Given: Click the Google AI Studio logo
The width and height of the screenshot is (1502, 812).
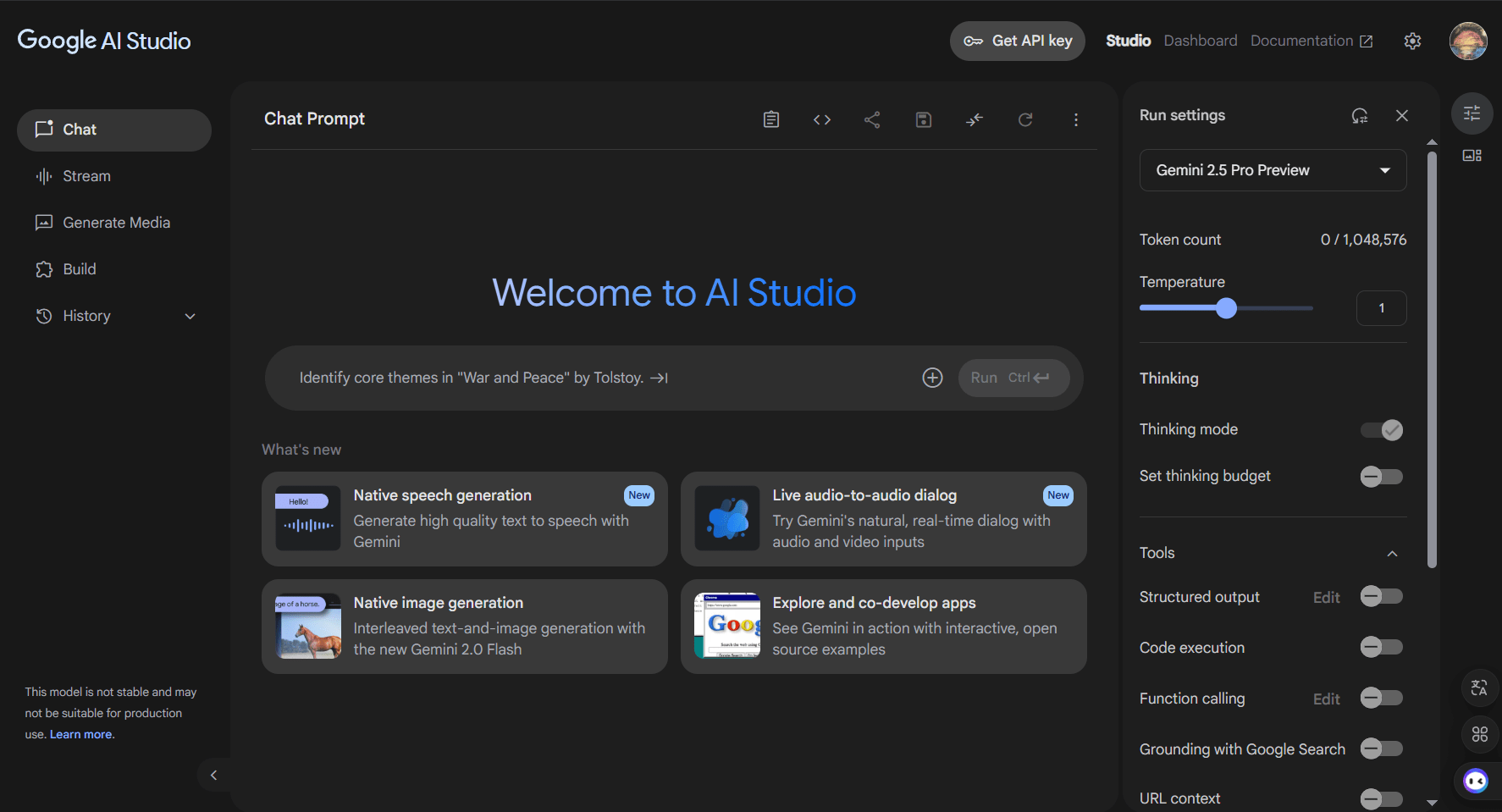Looking at the screenshot, I should point(104,41).
